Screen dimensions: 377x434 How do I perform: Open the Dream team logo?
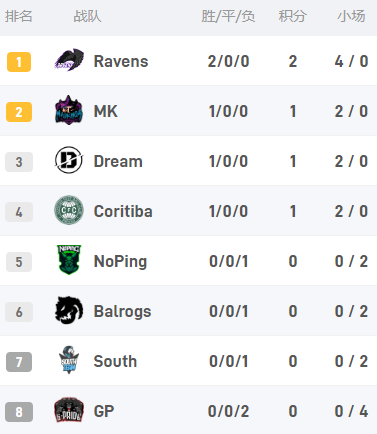69,160
